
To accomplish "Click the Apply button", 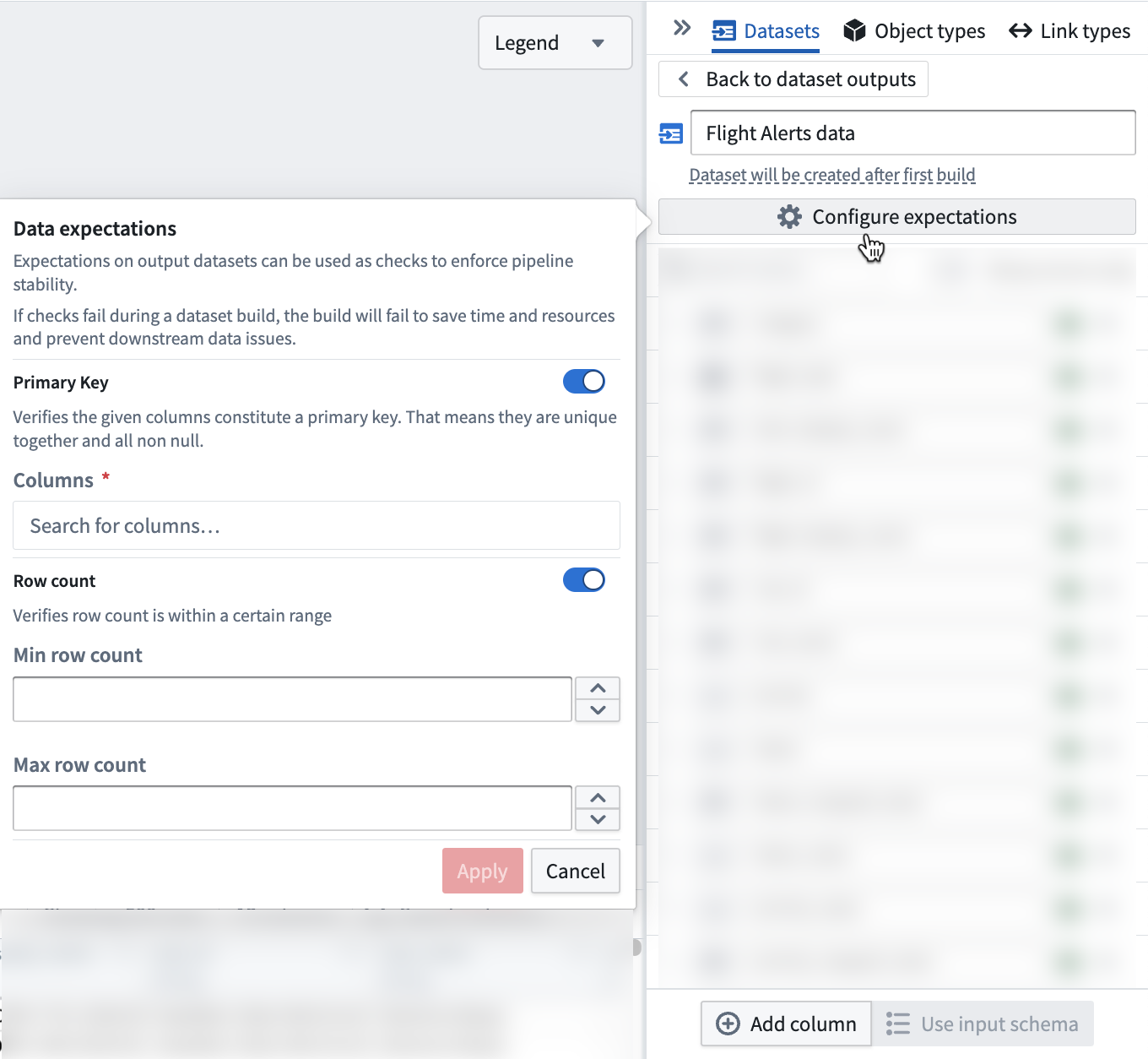I will click(x=483, y=871).
